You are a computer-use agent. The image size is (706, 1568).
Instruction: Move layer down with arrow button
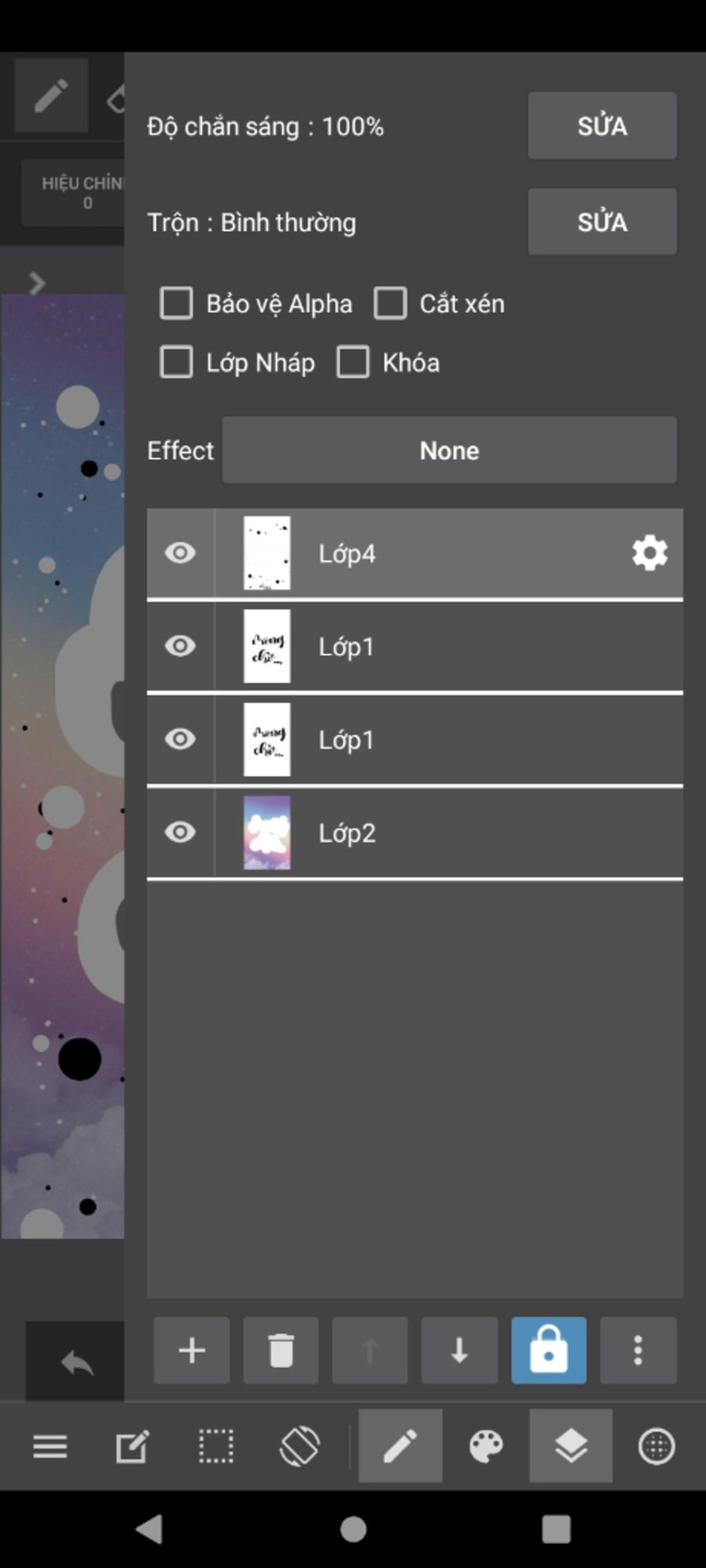[x=459, y=1350]
